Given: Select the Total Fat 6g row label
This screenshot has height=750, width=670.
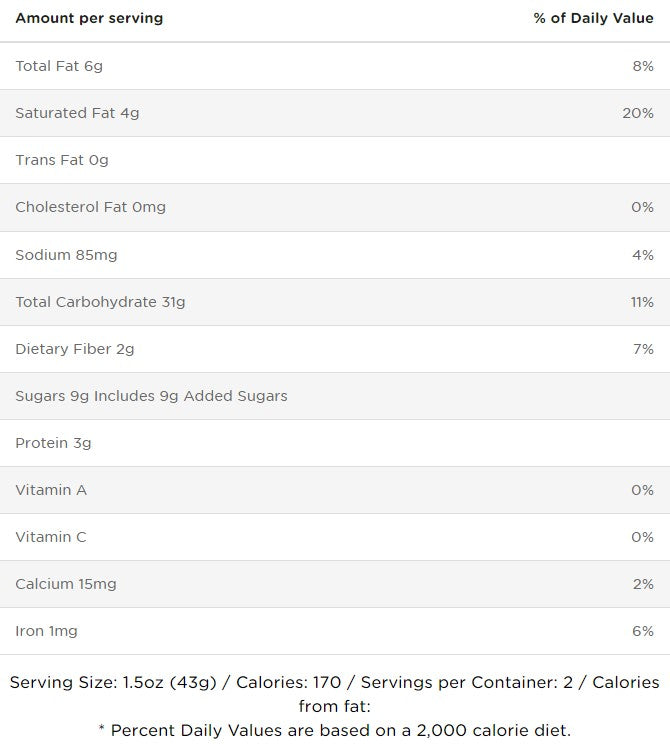Looking at the screenshot, I should pyautogui.click(x=59, y=66).
